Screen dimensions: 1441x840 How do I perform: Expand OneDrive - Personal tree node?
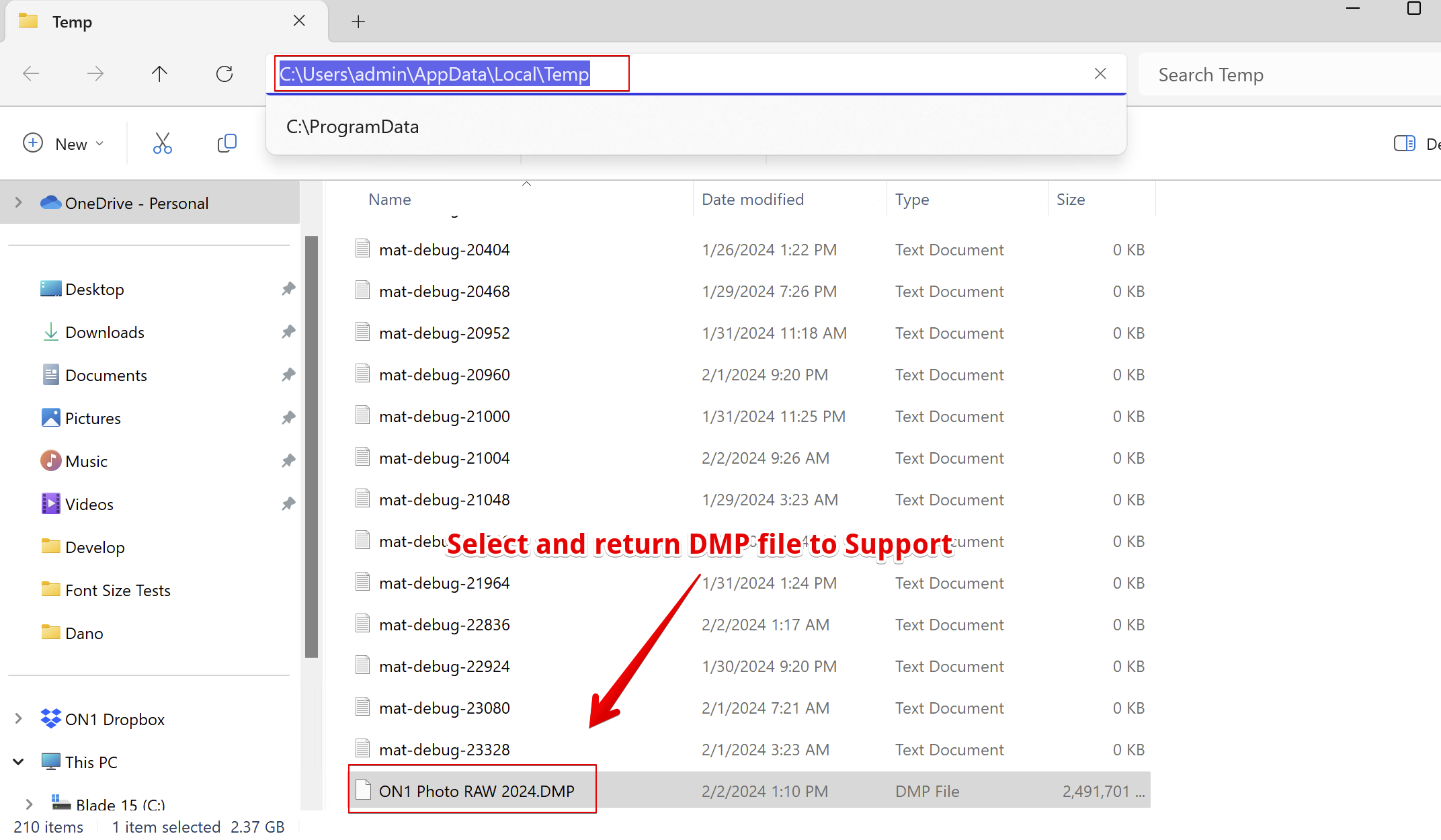click(x=19, y=202)
